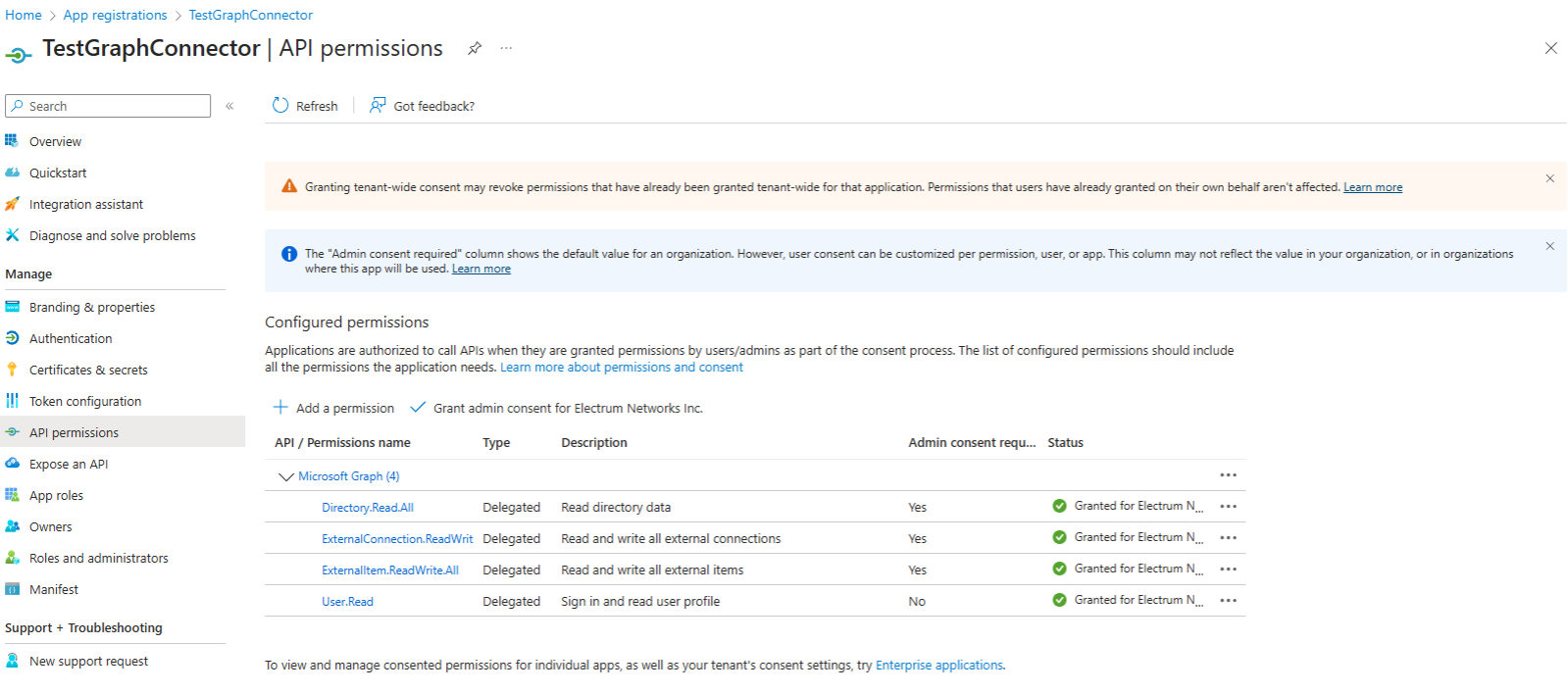Click the Diagnose wrench icon
Viewport: 1568px width, 694px height.
click(x=12, y=234)
